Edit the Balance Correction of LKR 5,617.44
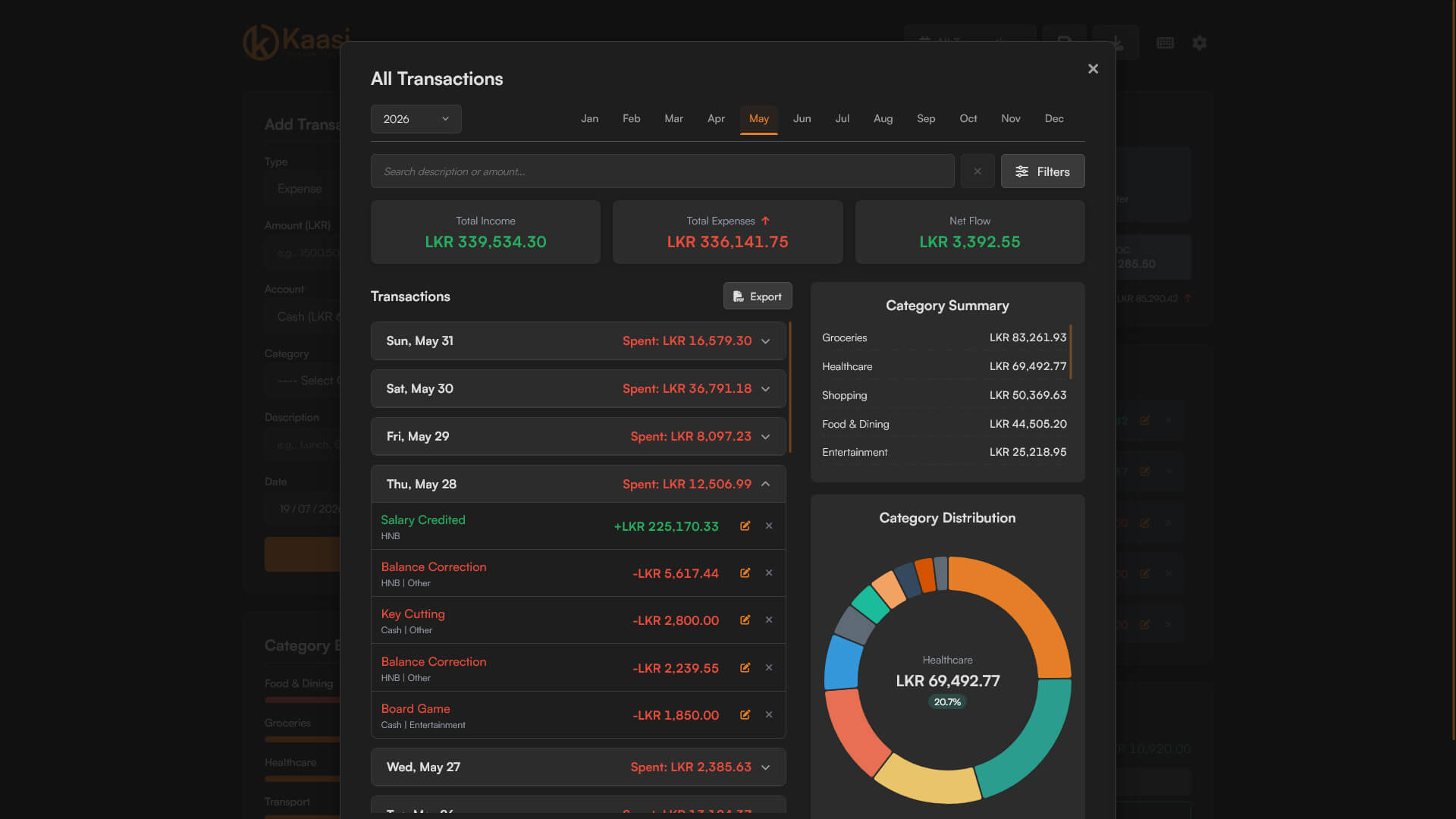Viewport: 1456px width, 819px height. coord(745,573)
